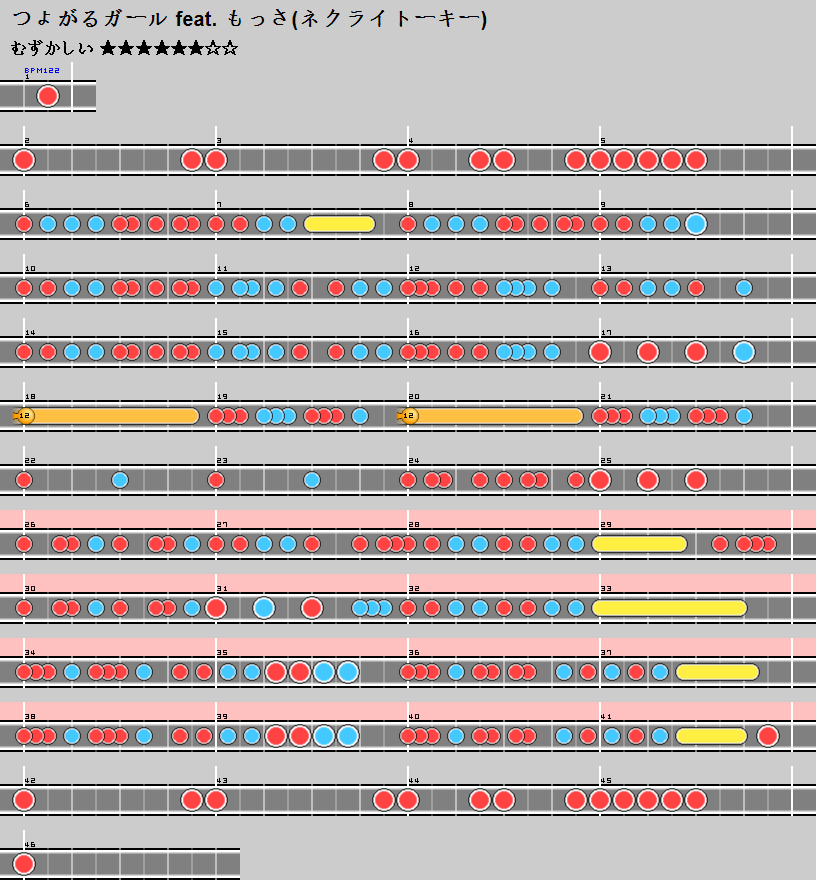Click the yellow drumroll bar in measure 29
The width and height of the screenshot is (816, 880).
point(640,544)
